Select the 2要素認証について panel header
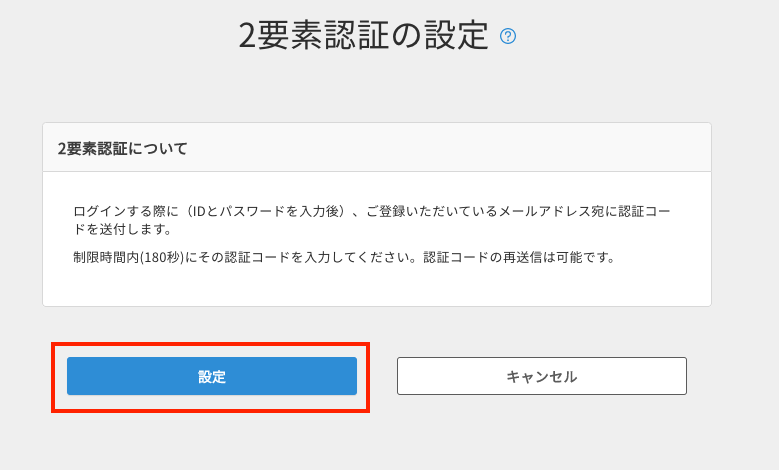 tap(376, 148)
